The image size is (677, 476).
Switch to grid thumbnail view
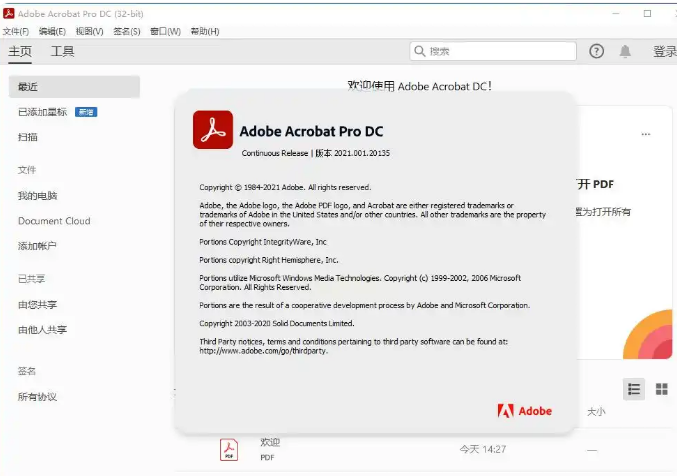[x=661, y=389]
